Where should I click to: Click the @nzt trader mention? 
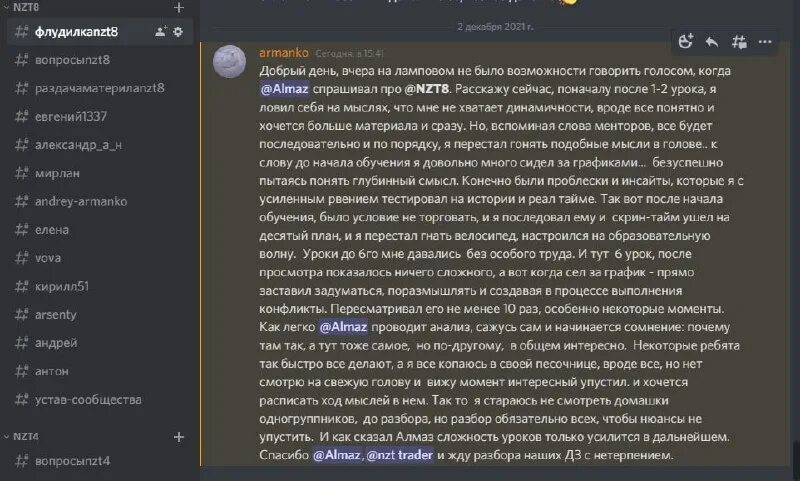[x=399, y=455]
